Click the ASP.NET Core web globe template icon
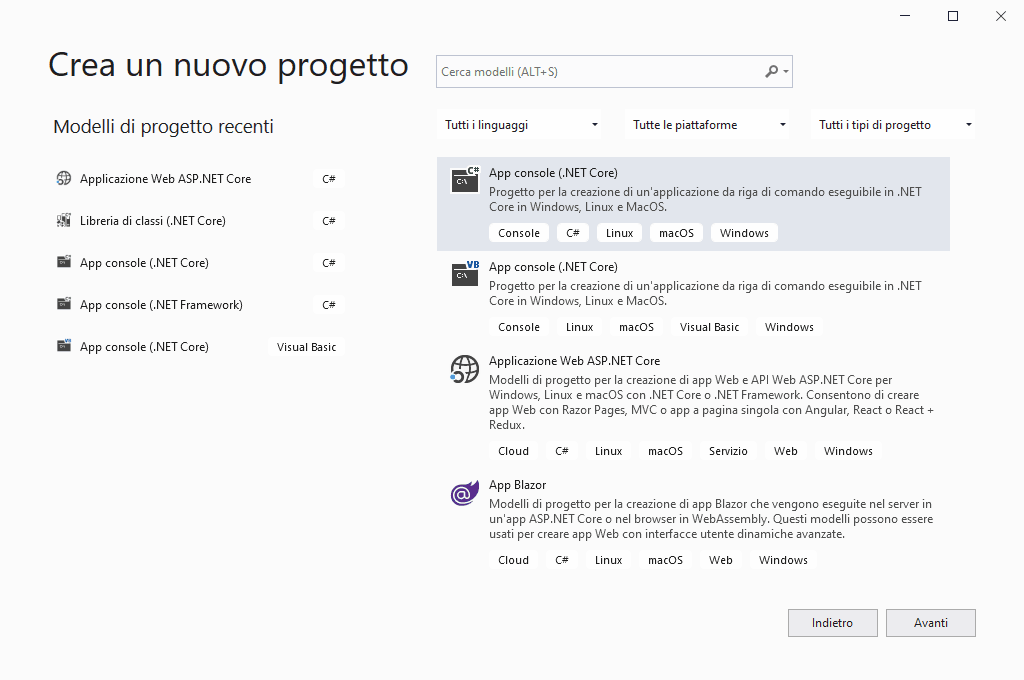 [464, 369]
